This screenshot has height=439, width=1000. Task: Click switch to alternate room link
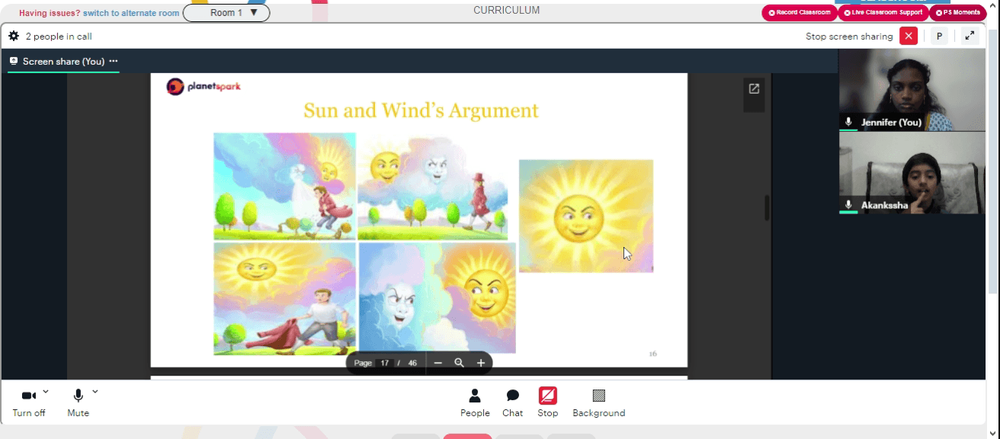[x=131, y=13]
